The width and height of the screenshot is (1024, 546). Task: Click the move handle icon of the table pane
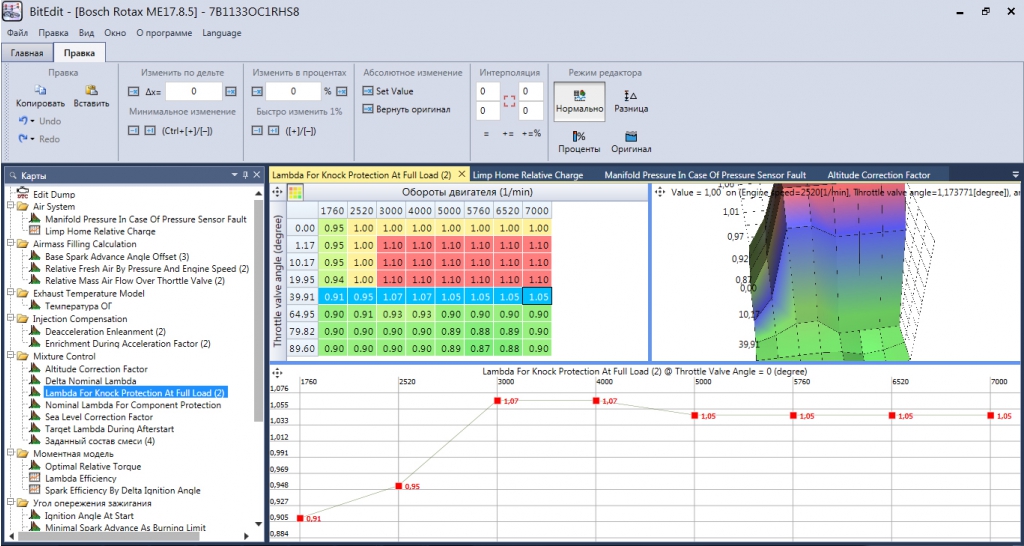click(277, 193)
